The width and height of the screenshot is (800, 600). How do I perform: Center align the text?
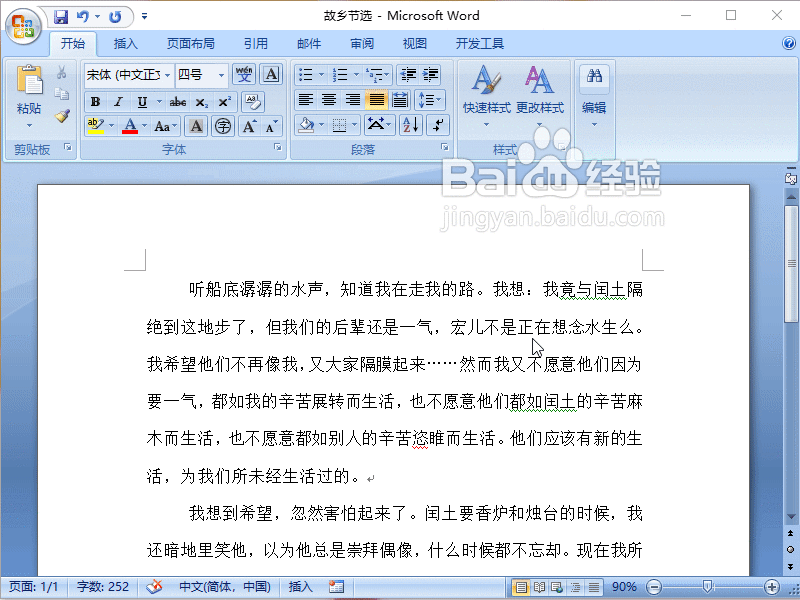[329, 99]
